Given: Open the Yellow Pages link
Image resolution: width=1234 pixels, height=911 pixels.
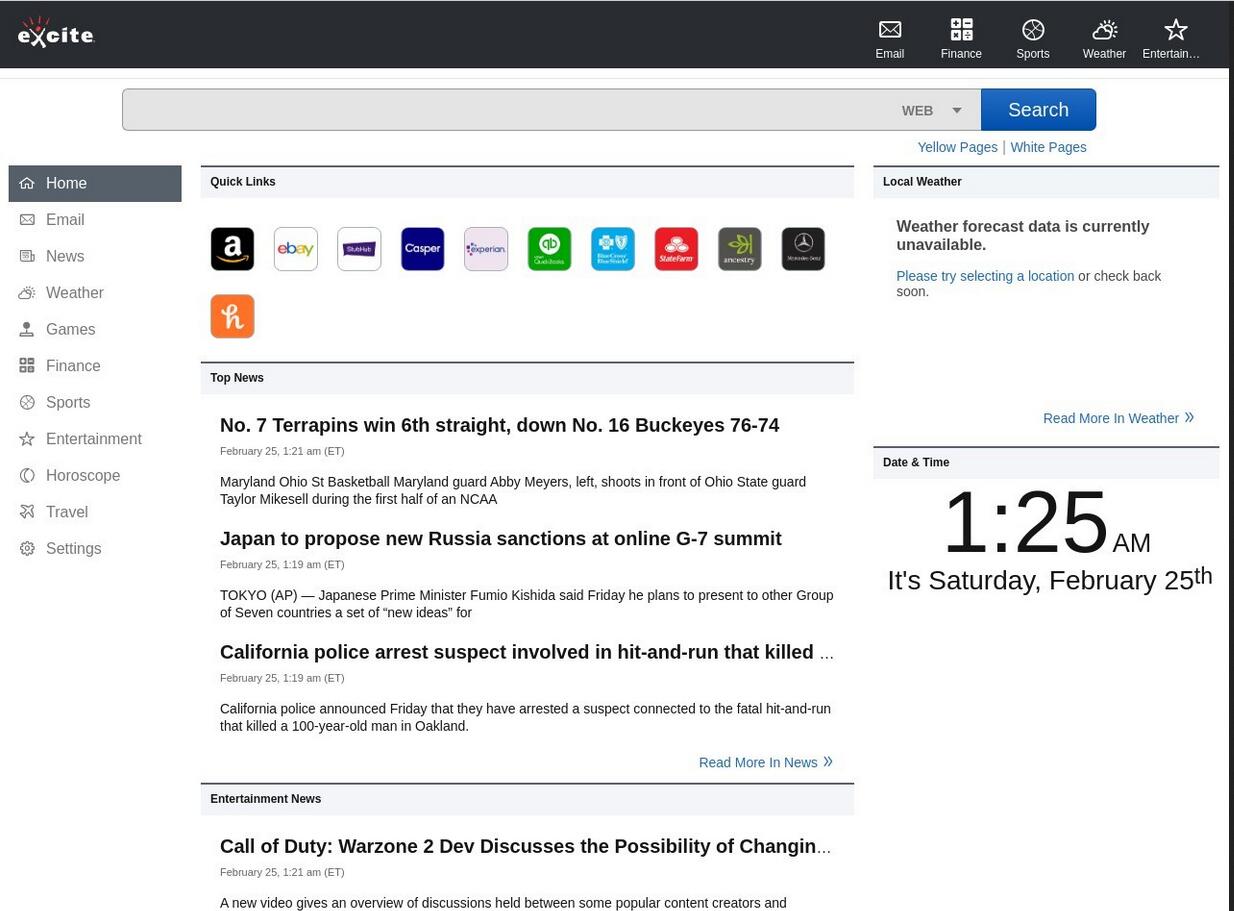Looking at the screenshot, I should tap(956, 147).
